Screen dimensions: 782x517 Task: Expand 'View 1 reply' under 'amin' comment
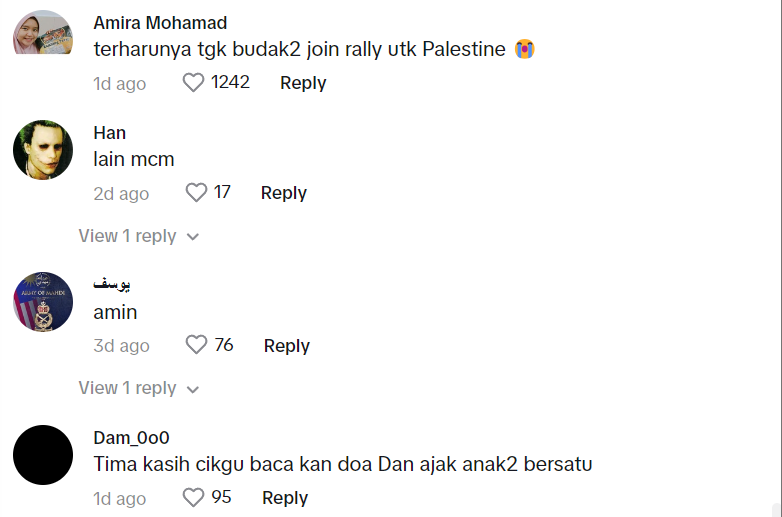[x=127, y=388]
